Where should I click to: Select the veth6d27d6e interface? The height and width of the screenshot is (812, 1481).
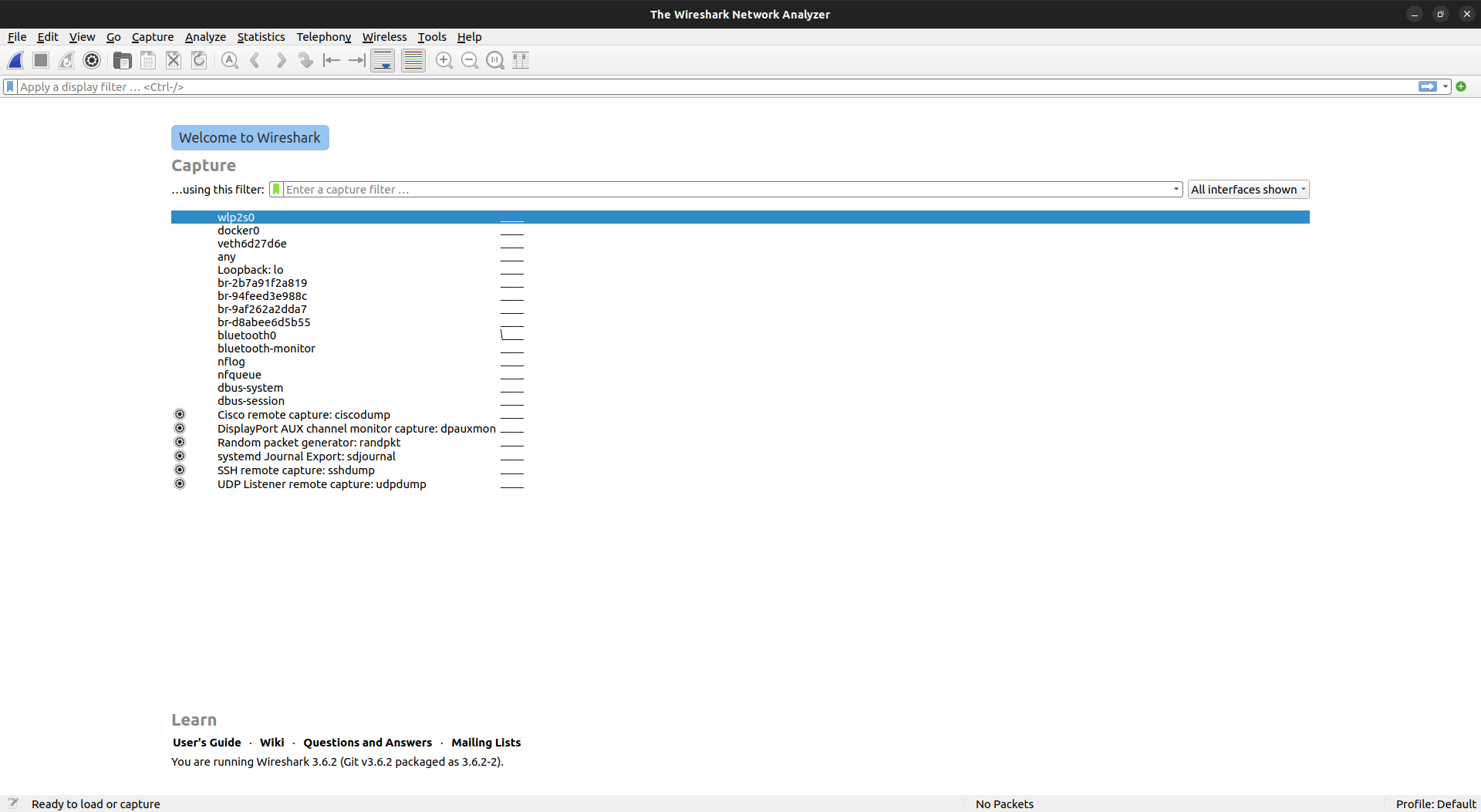pos(740,244)
